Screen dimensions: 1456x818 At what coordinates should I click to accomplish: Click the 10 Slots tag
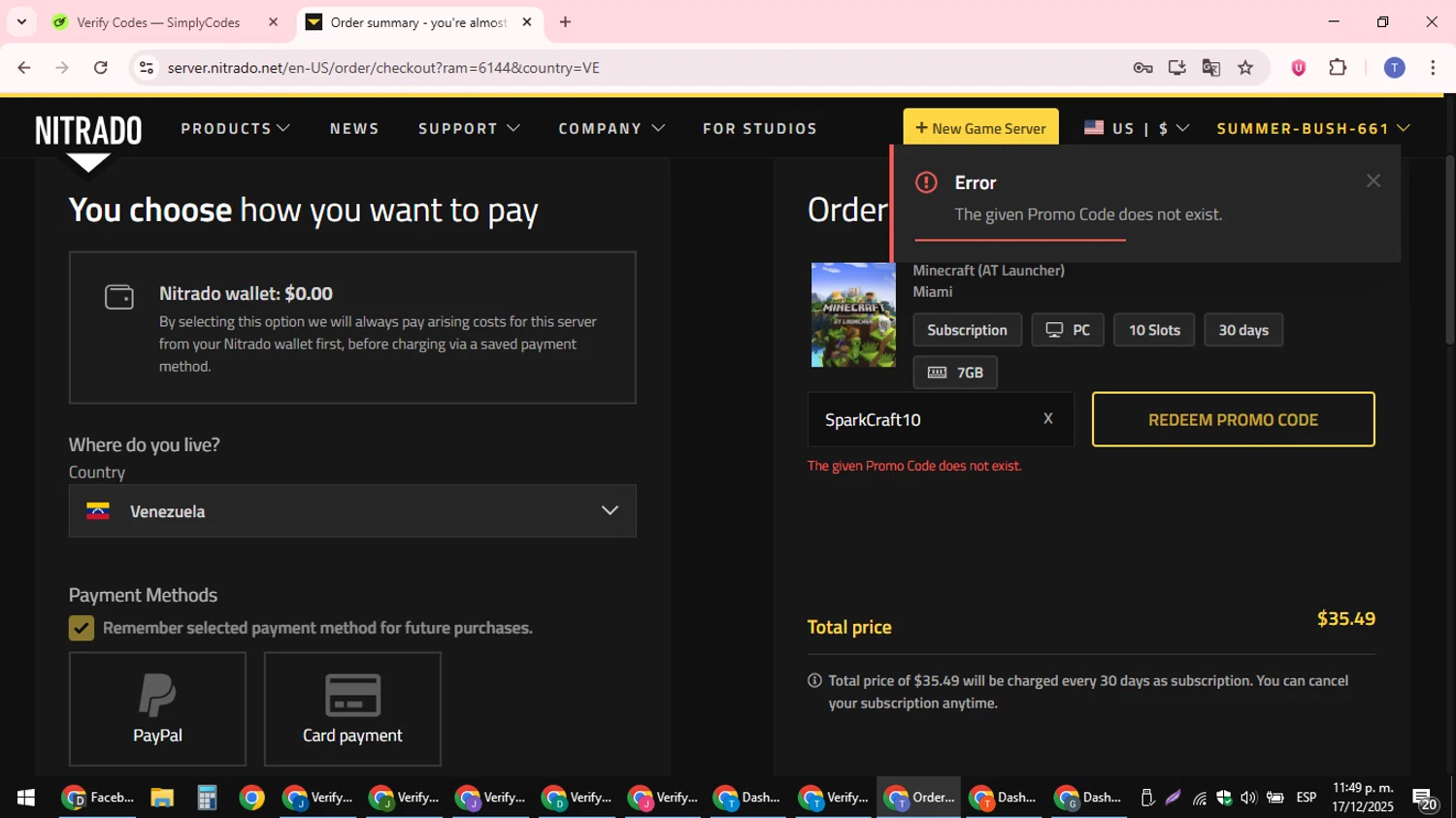pyautogui.click(x=1154, y=330)
